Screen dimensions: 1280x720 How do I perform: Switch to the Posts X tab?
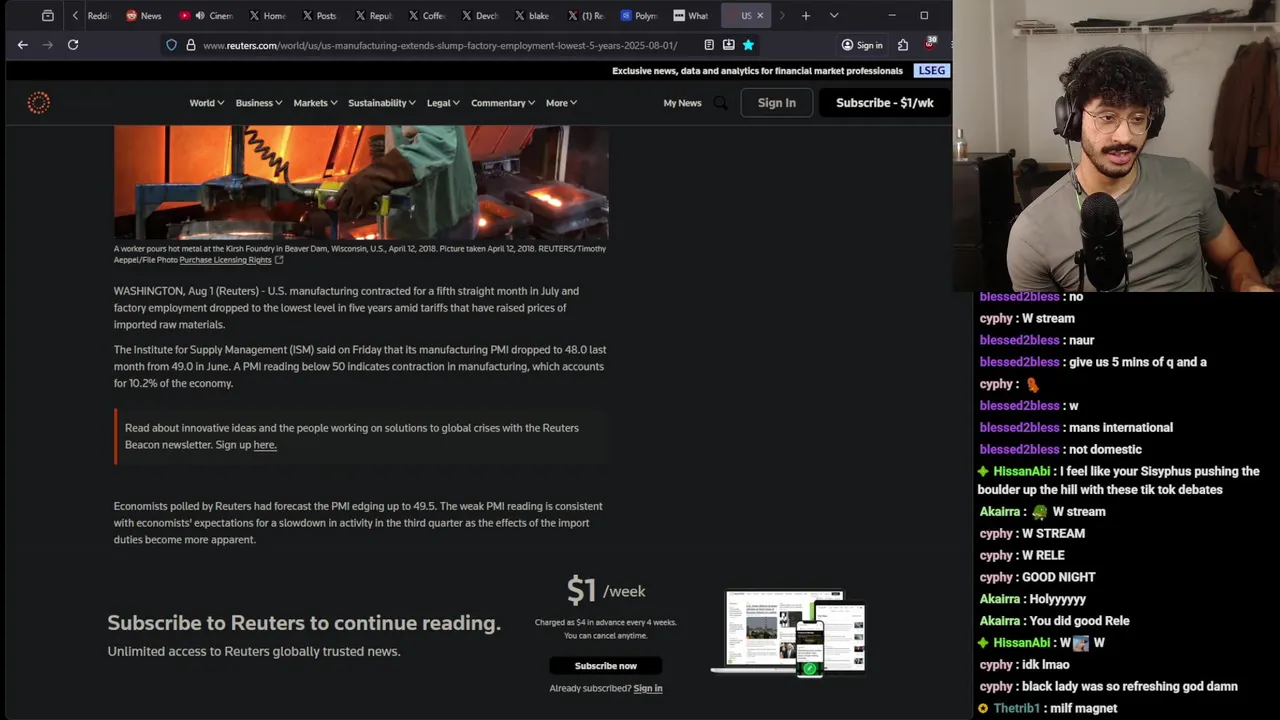click(320, 16)
